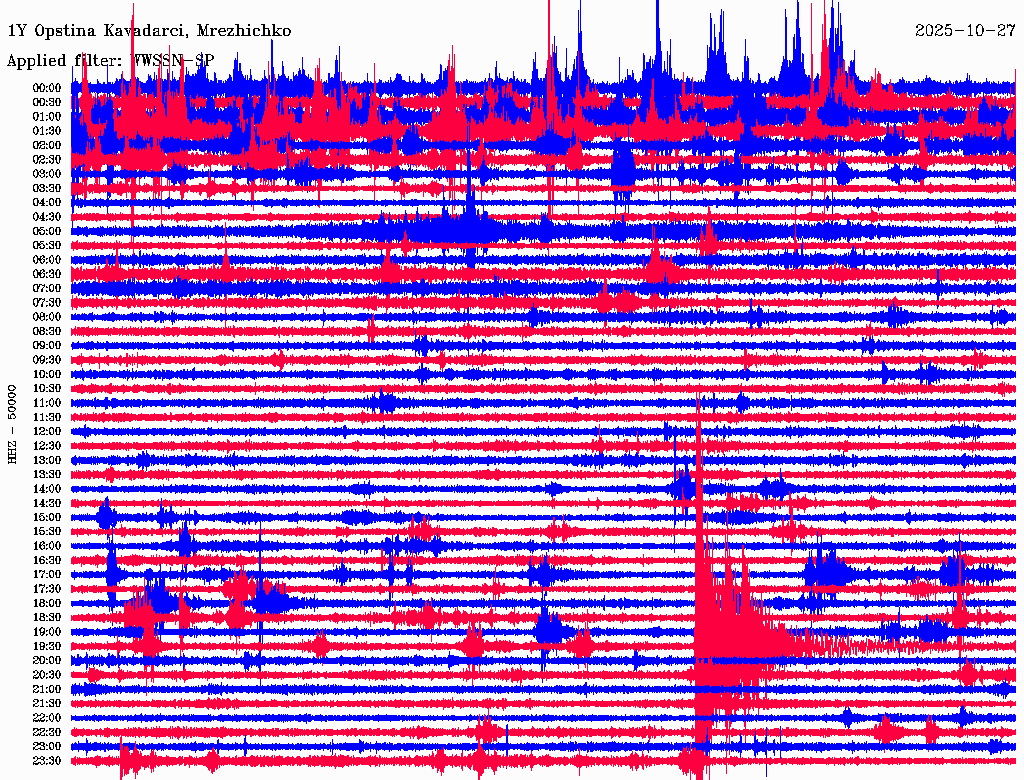Choose the 19:00 time label
Screen dimensions: 1024x780
pyautogui.click(x=47, y=632)
